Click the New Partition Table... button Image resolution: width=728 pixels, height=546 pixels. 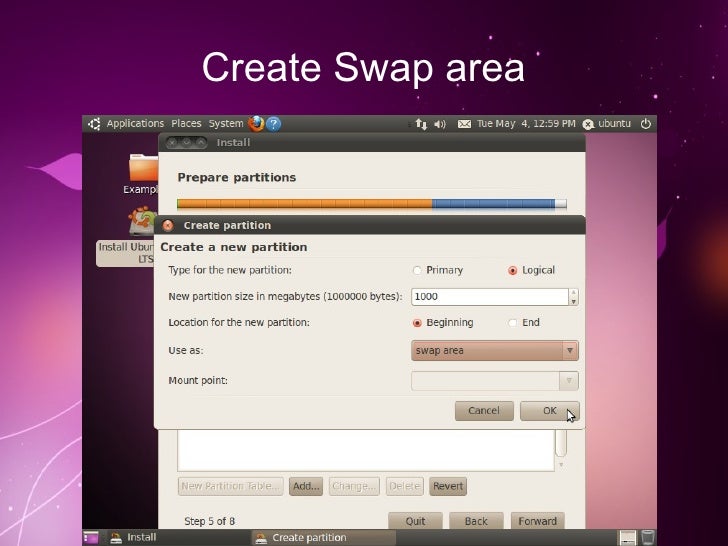230,486
